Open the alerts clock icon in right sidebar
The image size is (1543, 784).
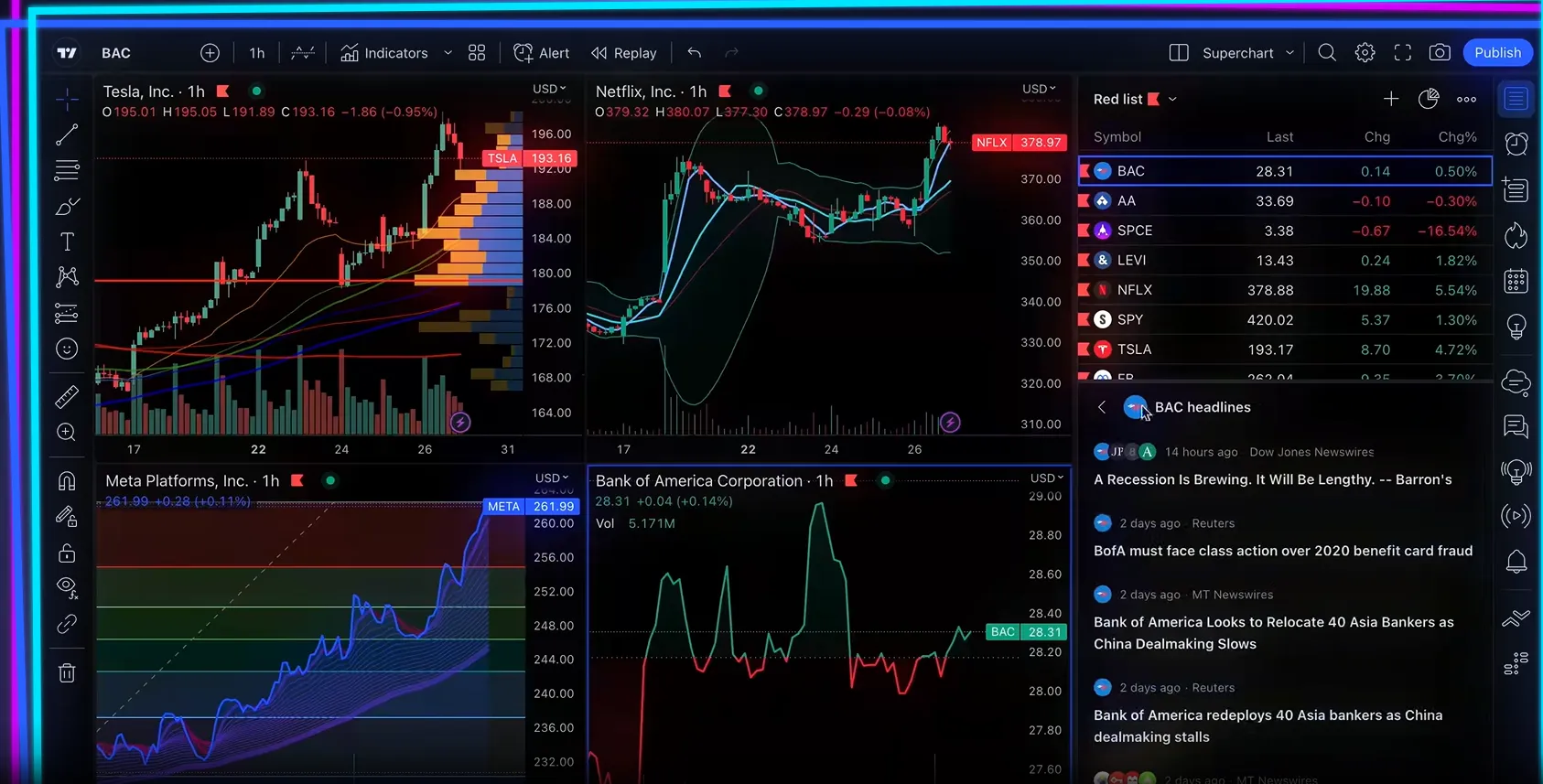(x=1516, y=144)
